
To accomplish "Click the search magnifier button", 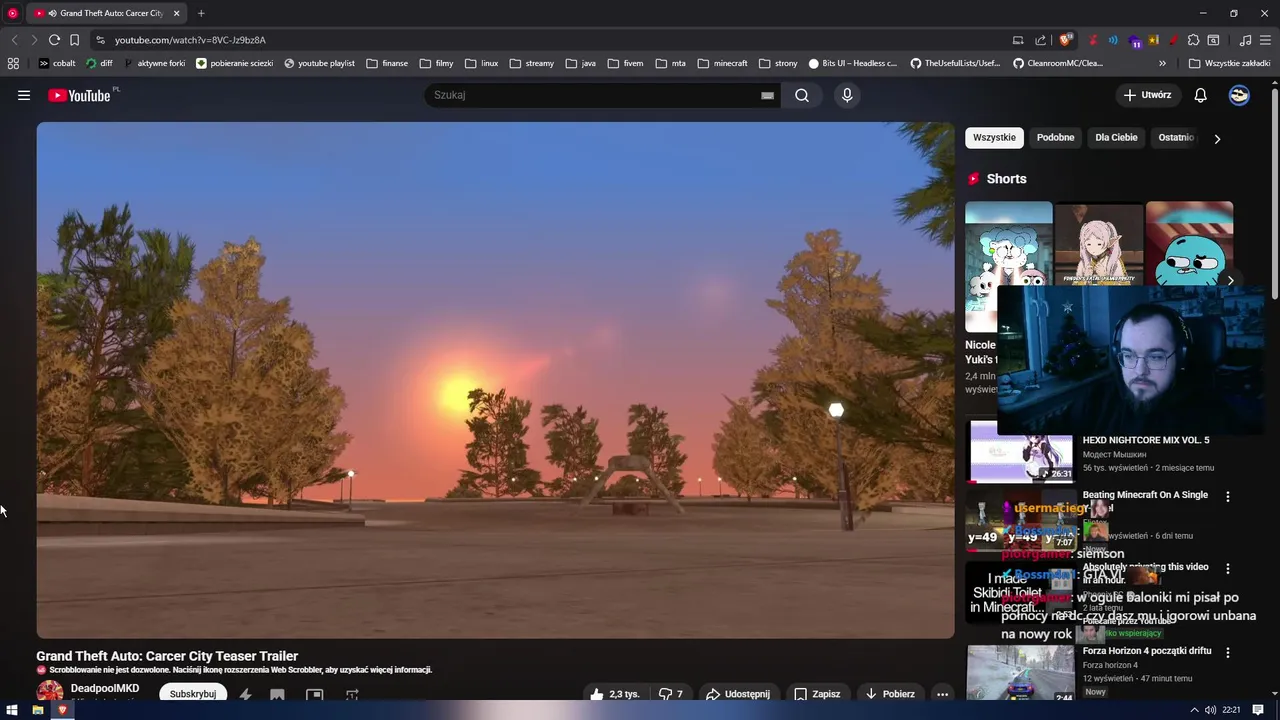I will pos(802,95).
